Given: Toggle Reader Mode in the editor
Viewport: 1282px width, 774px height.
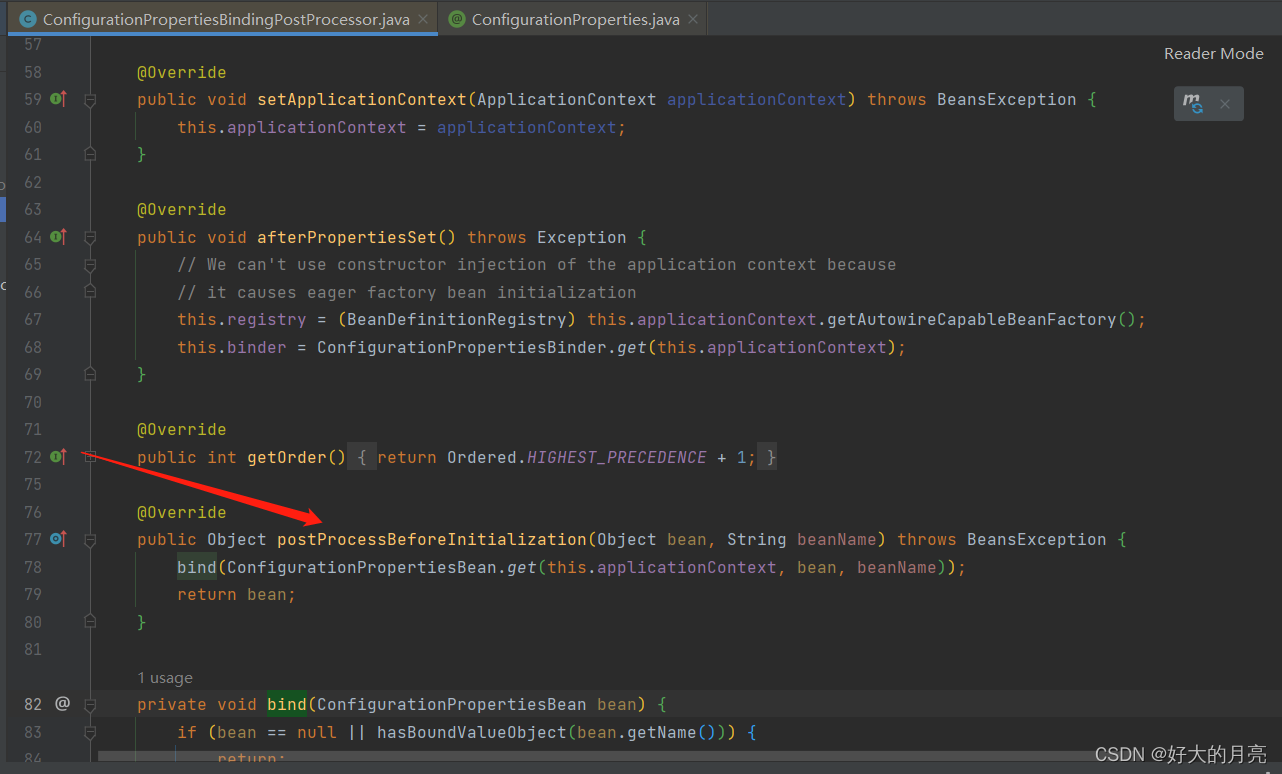Looking at the screenshot, I should coord(1213,54).
